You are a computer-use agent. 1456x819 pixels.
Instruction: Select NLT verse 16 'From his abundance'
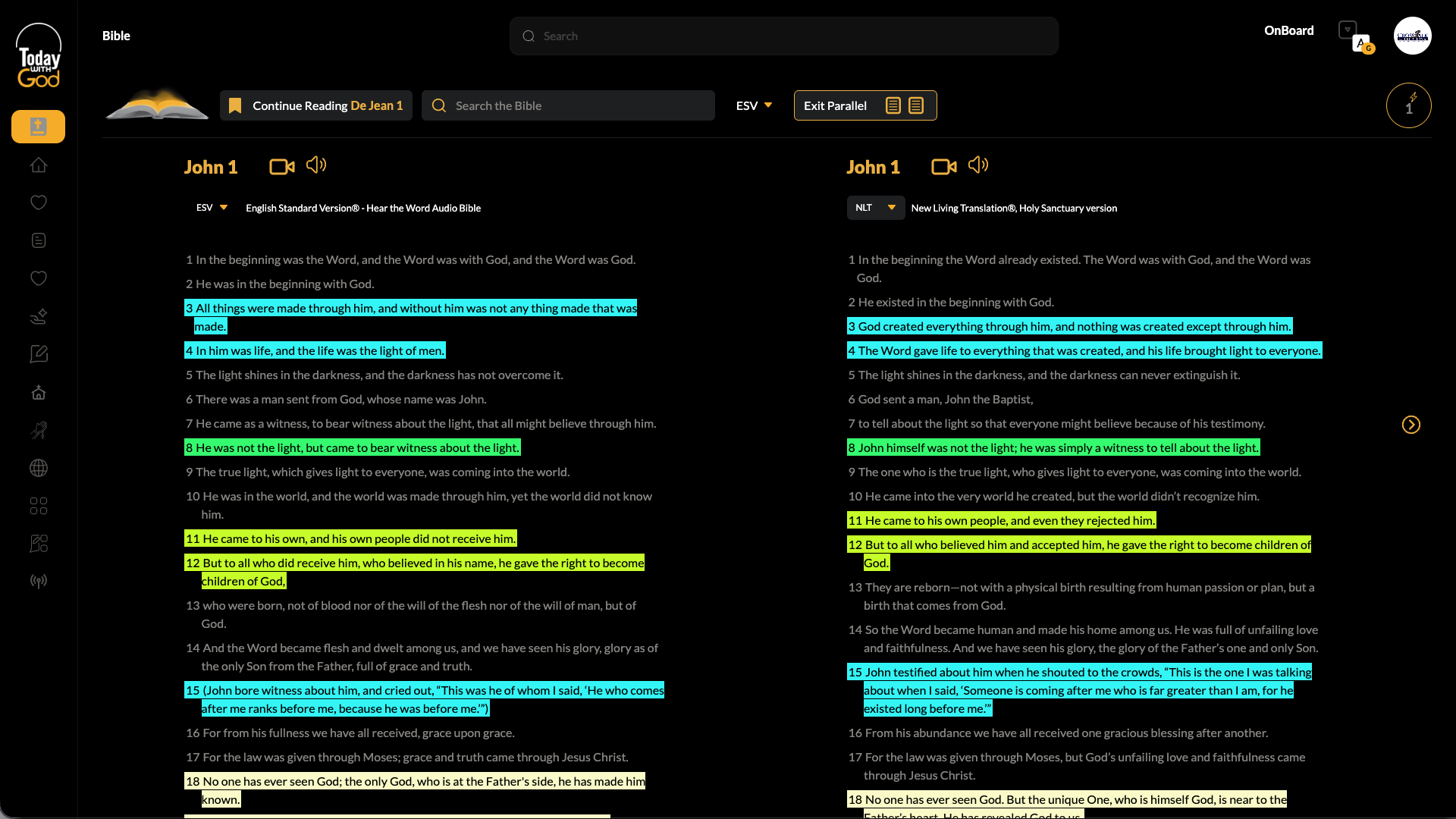1058,733
